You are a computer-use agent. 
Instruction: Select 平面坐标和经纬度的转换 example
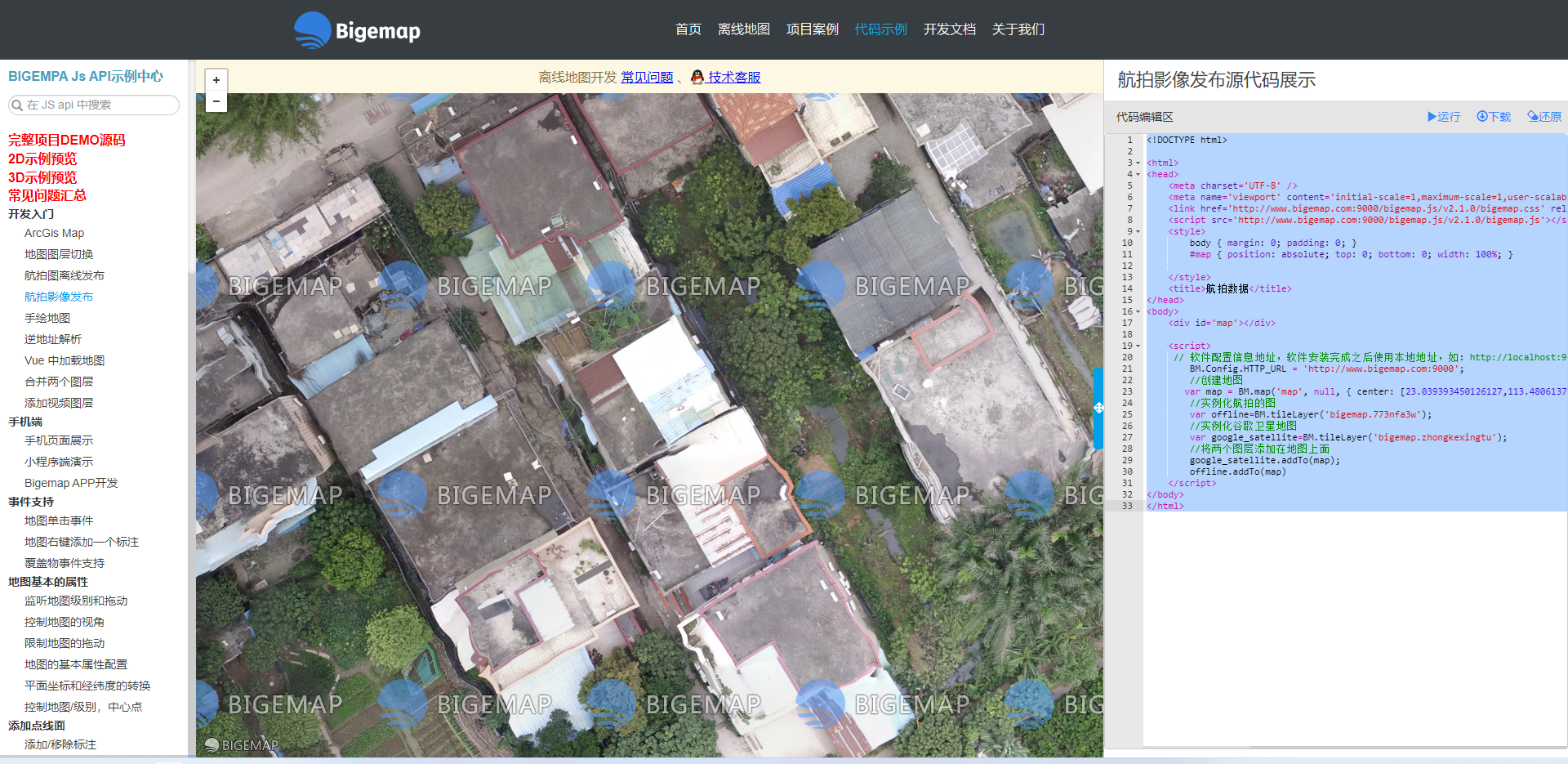87,686
